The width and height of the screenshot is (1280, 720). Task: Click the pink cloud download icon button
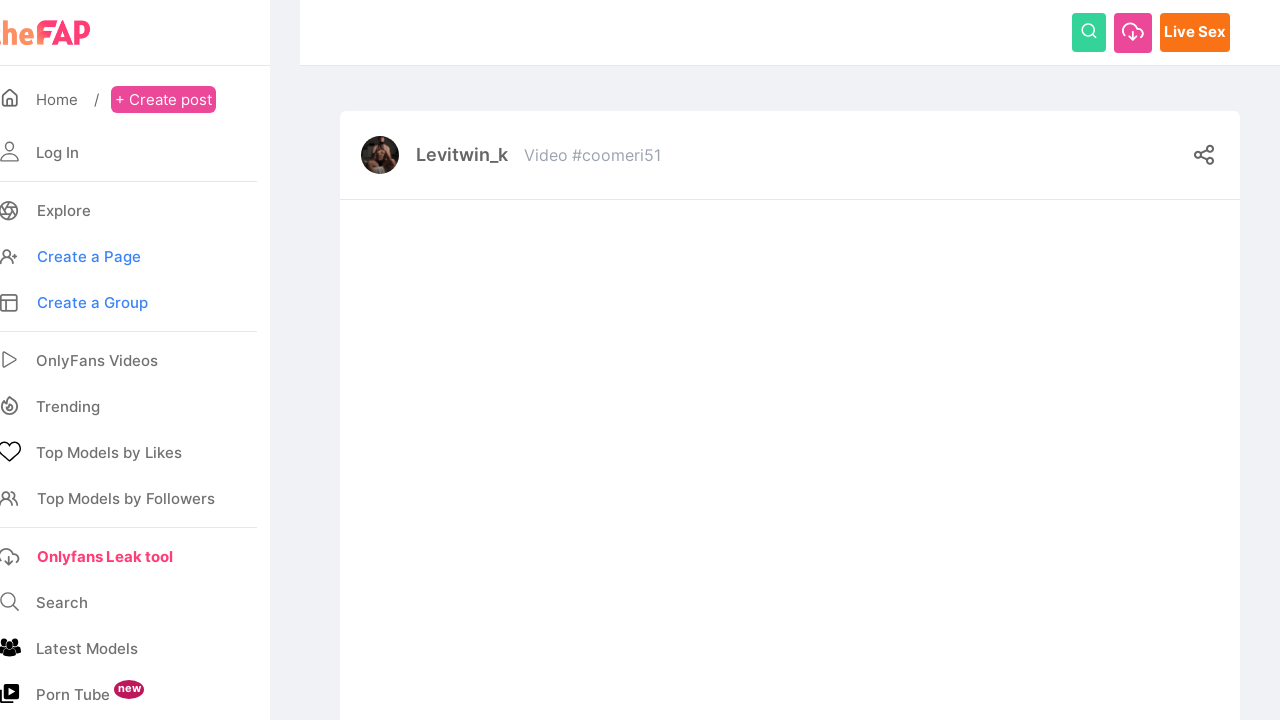pos(1133,32)
